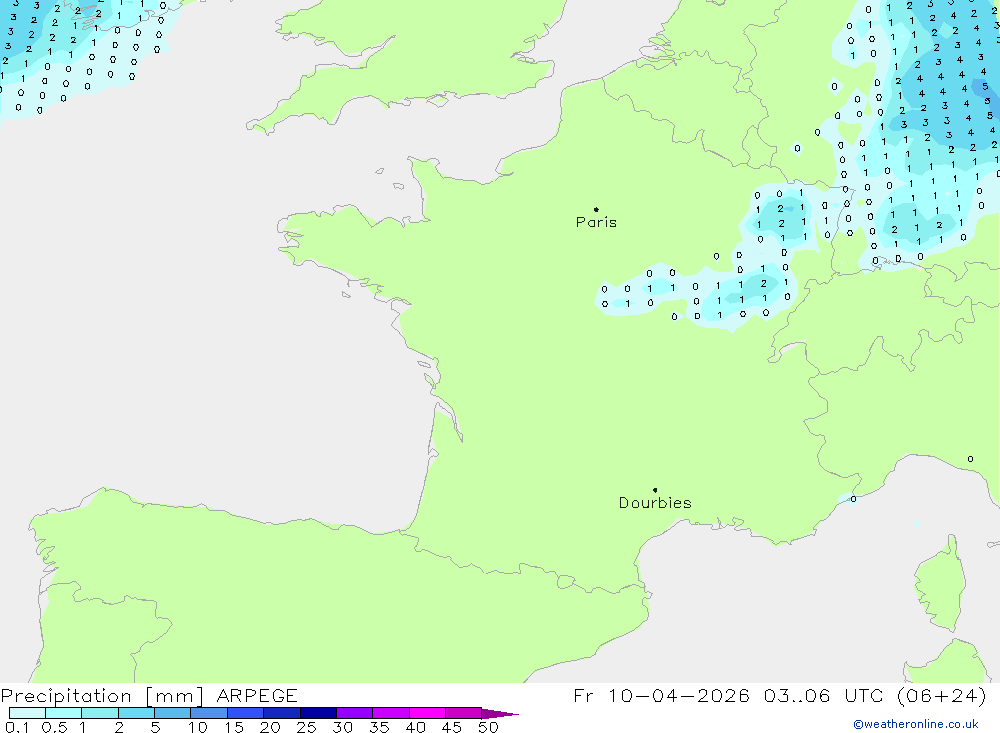Pick the 0.1–0.5 mm lightest legend swatch
The height and width of the screenshot is (733, 1000).
27,713
